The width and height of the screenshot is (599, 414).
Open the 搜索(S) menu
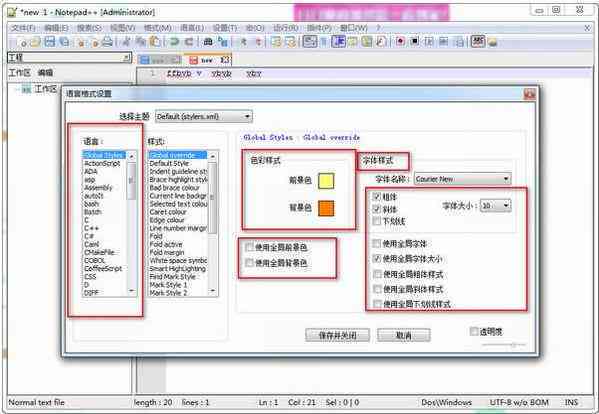tap(89, 28)
